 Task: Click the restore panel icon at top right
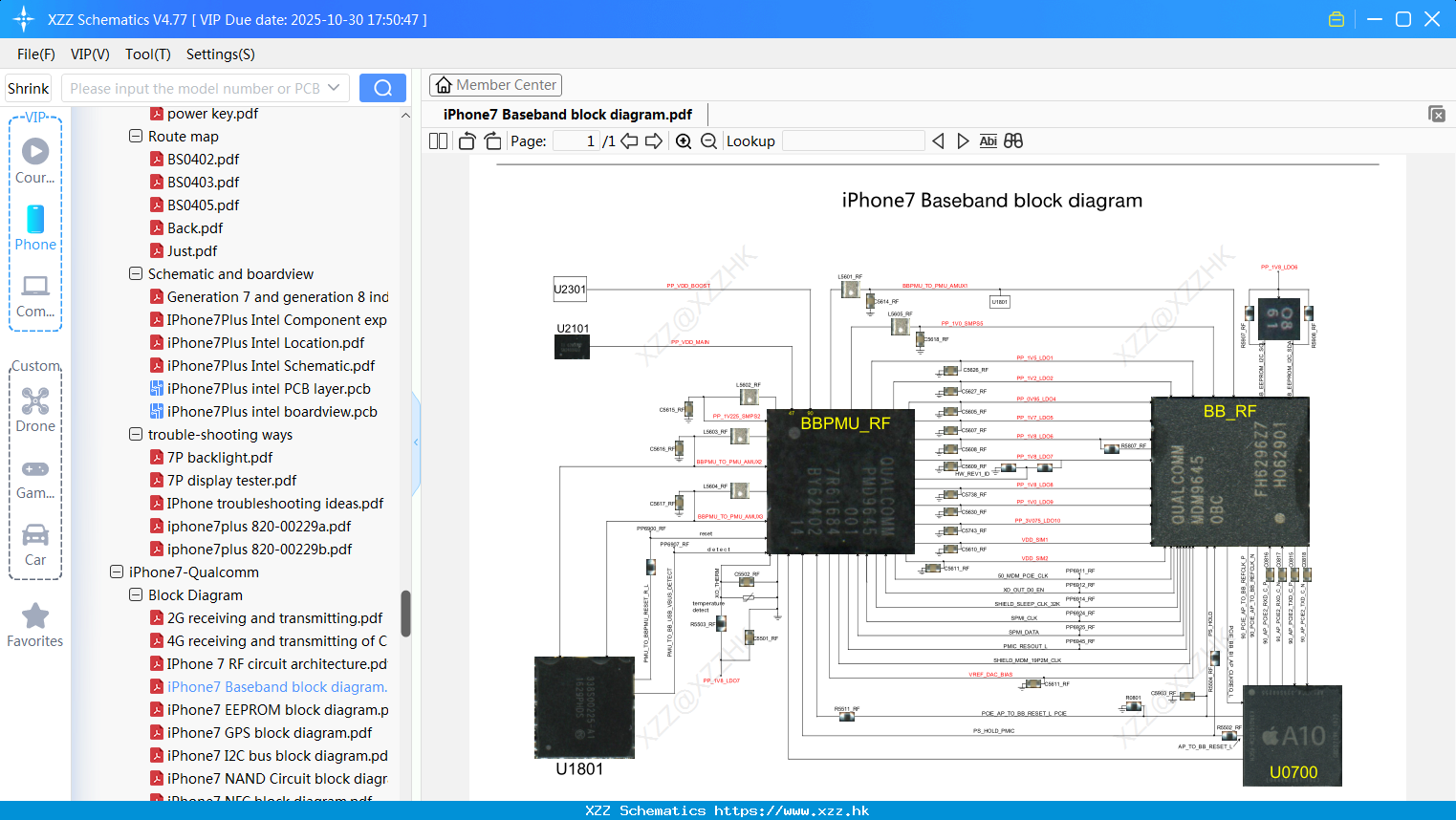pos(1437,114)
